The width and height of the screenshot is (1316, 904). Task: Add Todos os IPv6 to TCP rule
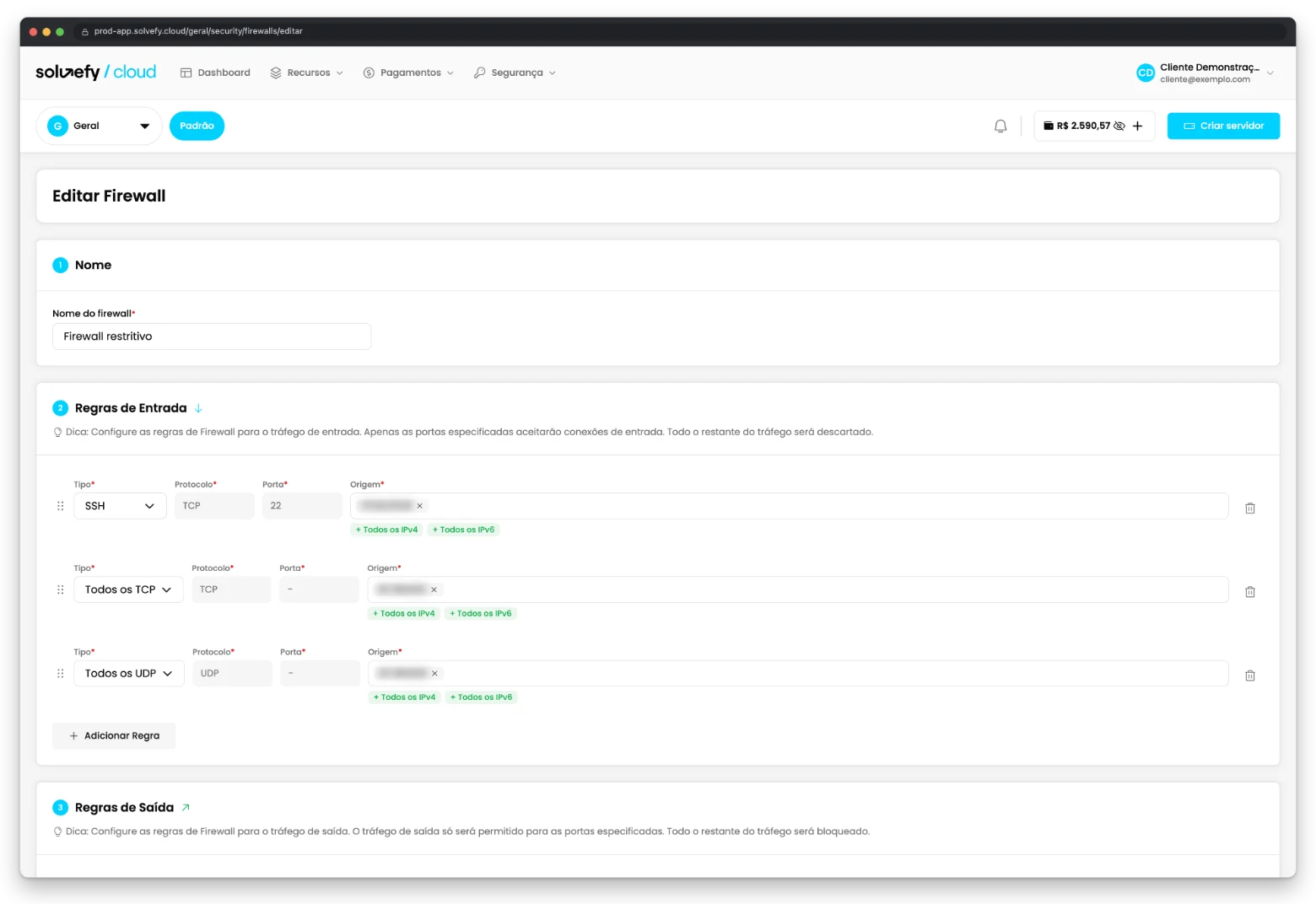click(x=481, y=613)
